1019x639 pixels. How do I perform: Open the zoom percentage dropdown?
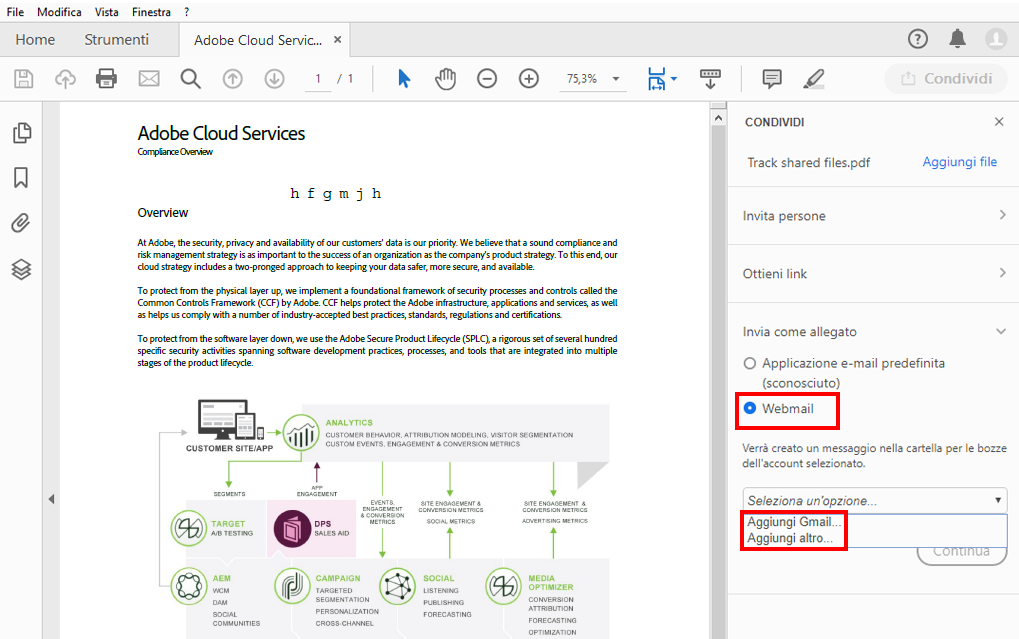(614, 78)
